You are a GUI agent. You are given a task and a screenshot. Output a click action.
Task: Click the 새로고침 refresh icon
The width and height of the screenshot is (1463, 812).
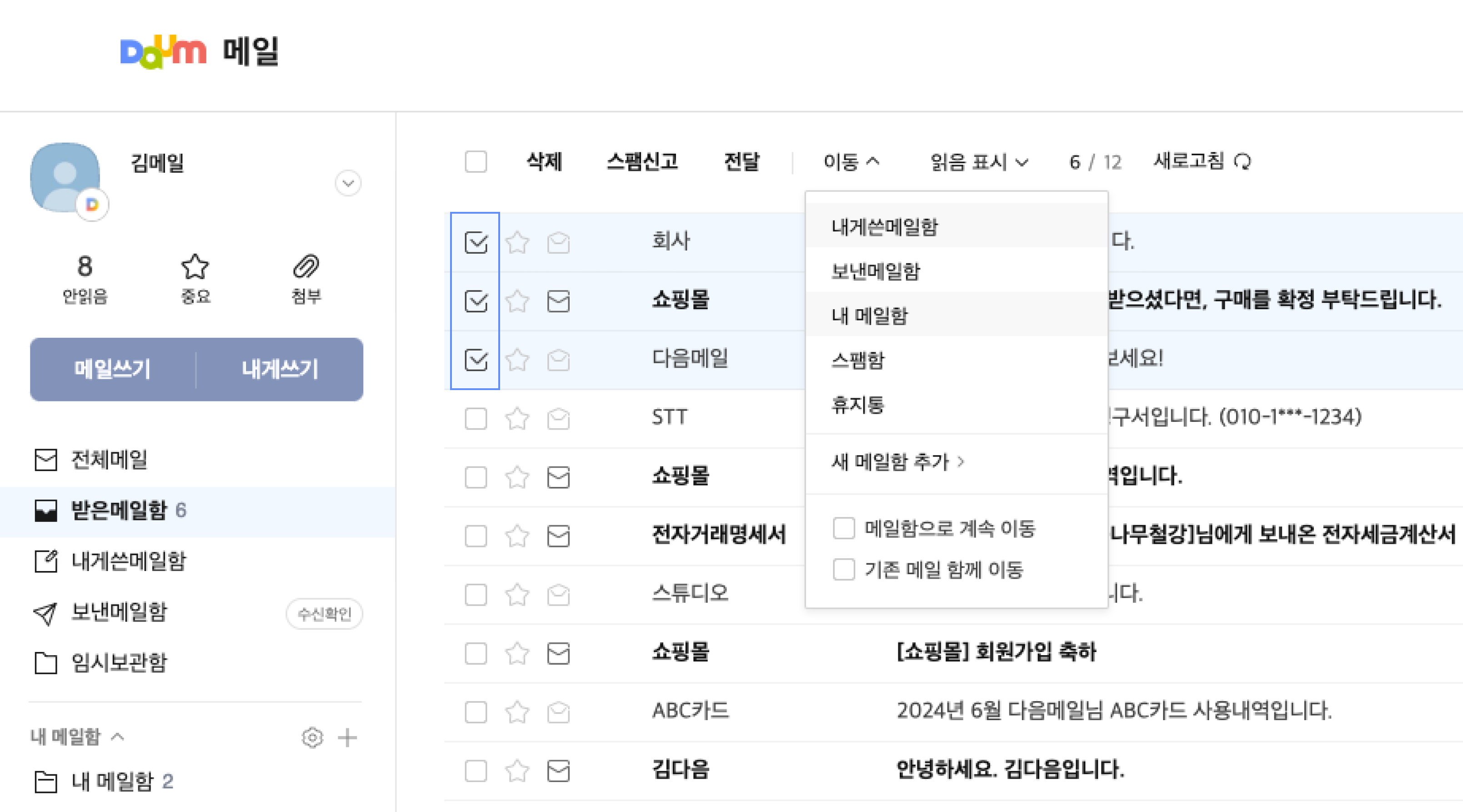pyautogui.click(x=1244, y=162)
